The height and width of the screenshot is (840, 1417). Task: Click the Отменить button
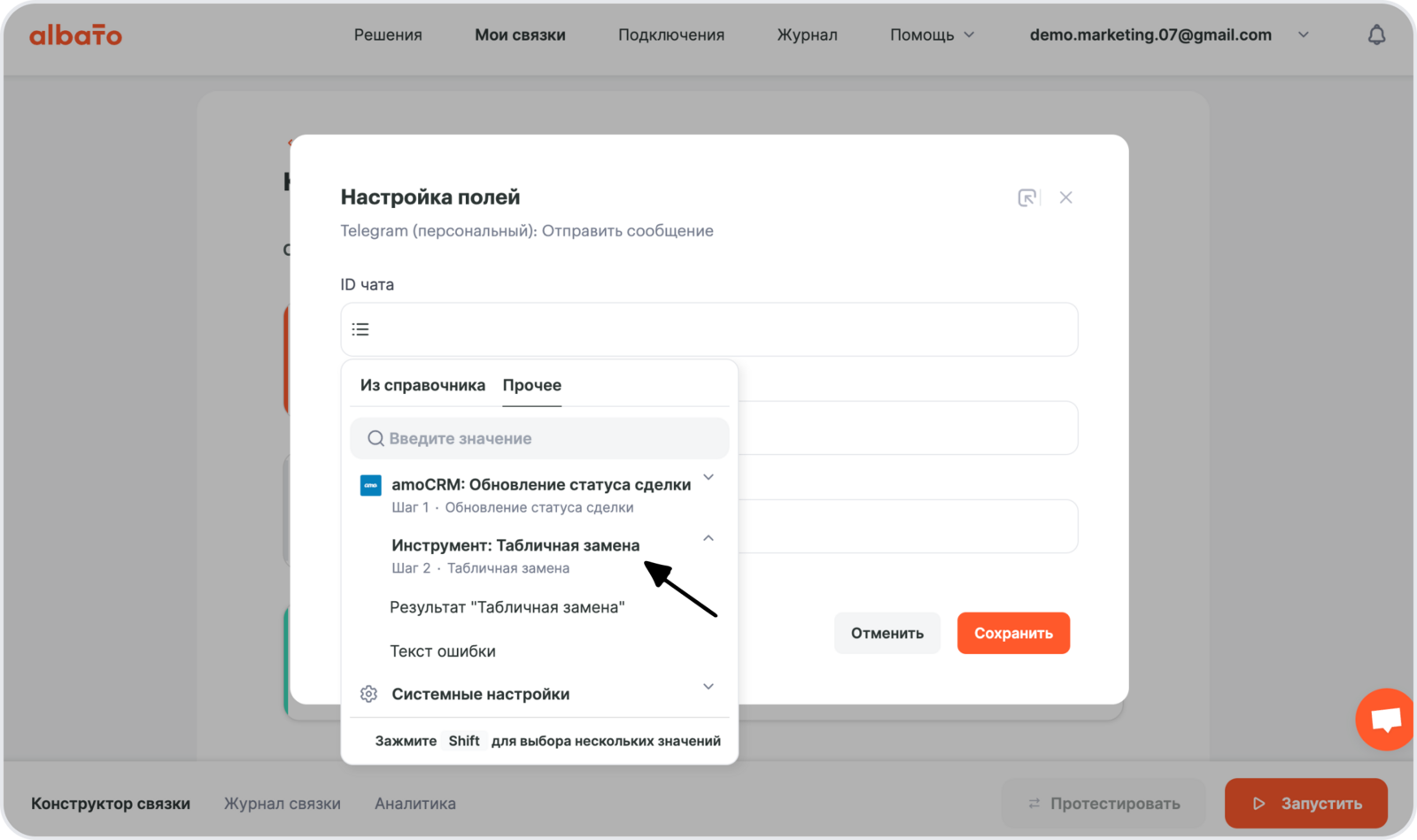tap(887, 633)
